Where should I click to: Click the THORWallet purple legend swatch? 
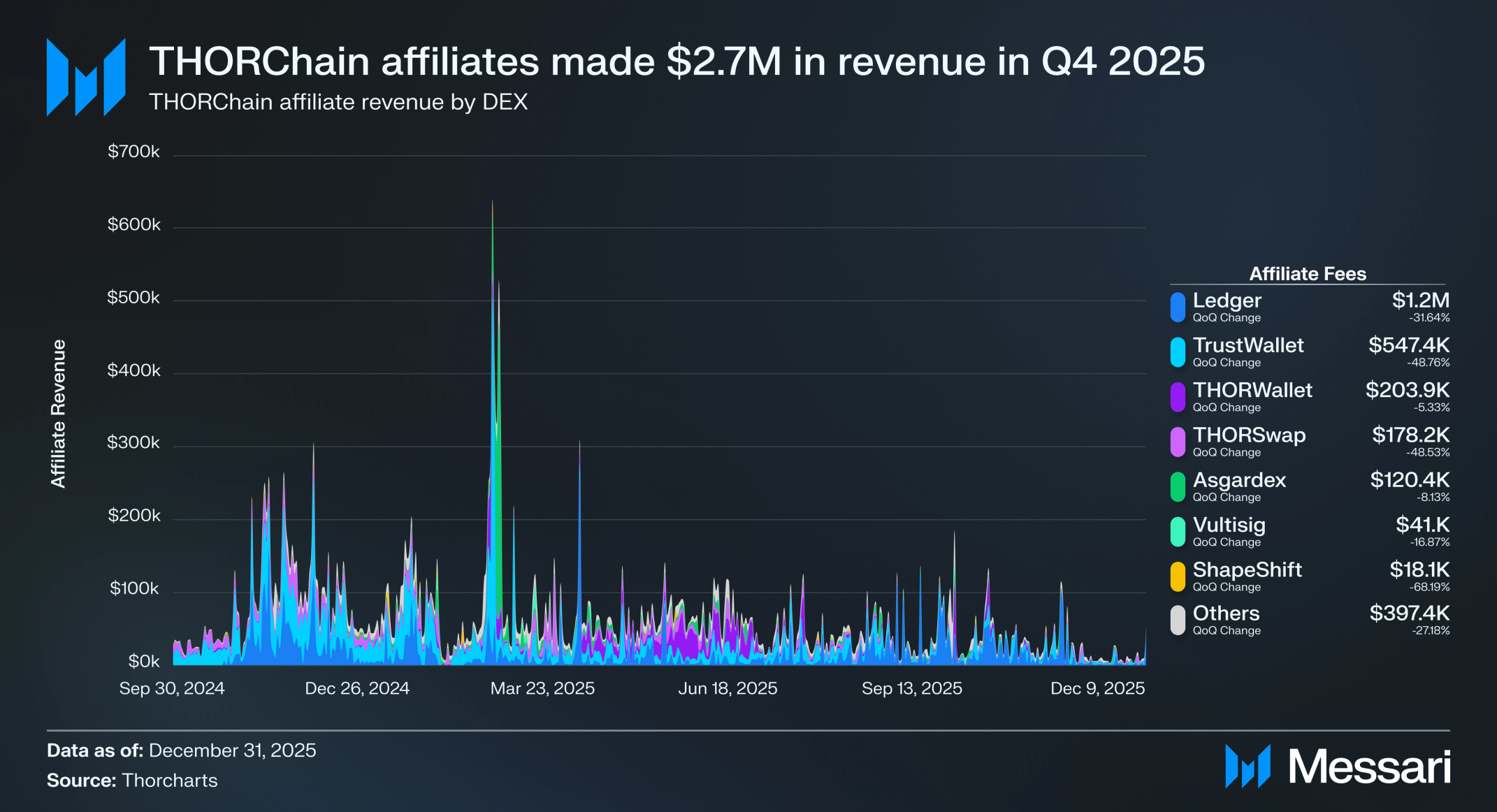pyautogui.click(x=1178, y=396)
